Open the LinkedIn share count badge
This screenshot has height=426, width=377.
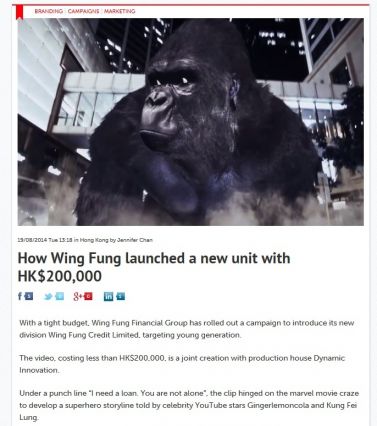121,296
